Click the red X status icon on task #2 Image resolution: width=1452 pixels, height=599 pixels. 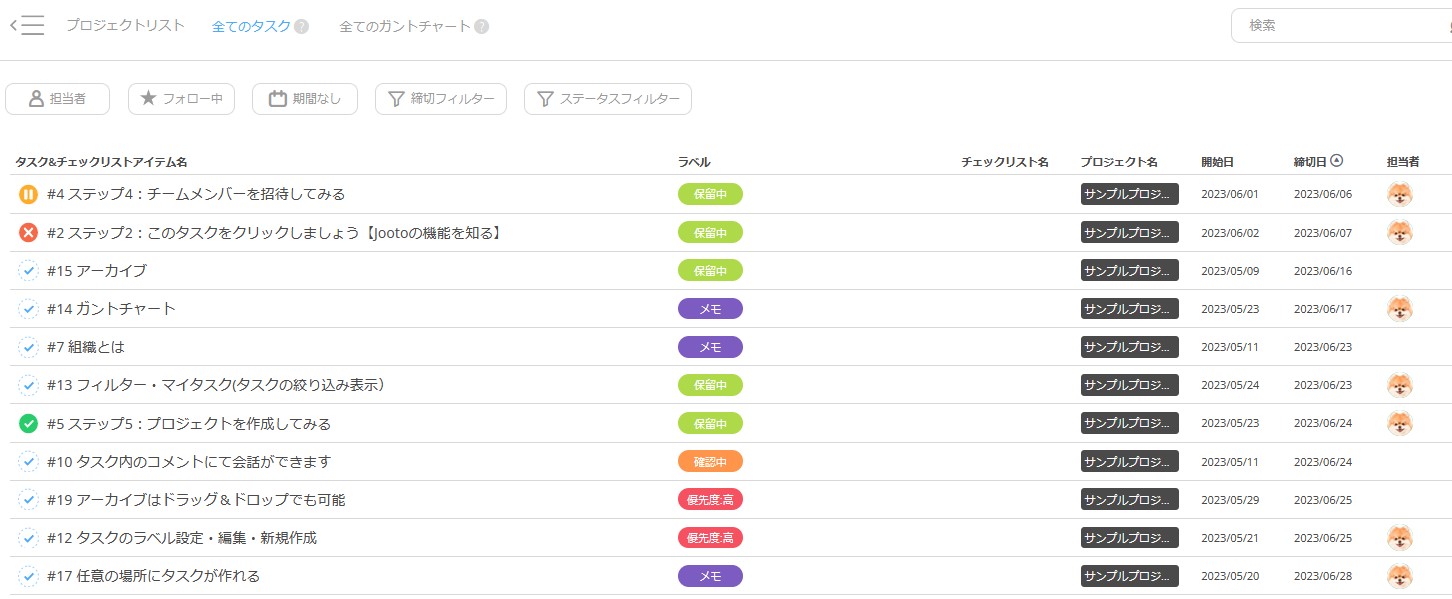(28, 233)
